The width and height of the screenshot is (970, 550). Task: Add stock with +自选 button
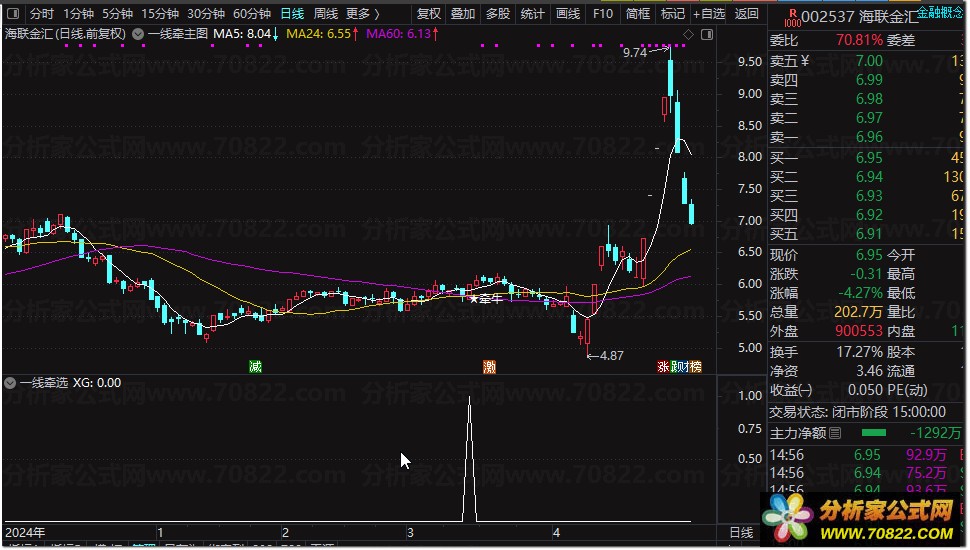(x=709, y=14)
